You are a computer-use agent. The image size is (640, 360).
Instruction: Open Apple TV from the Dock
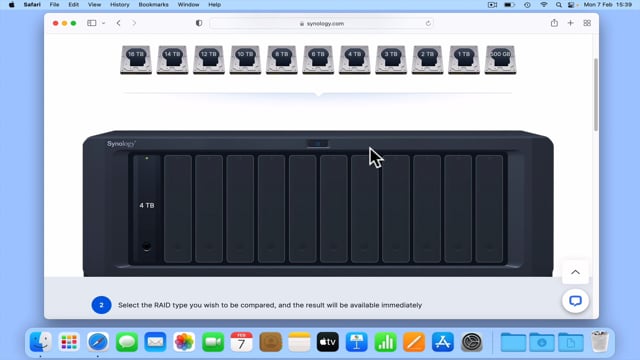[328, 342]
